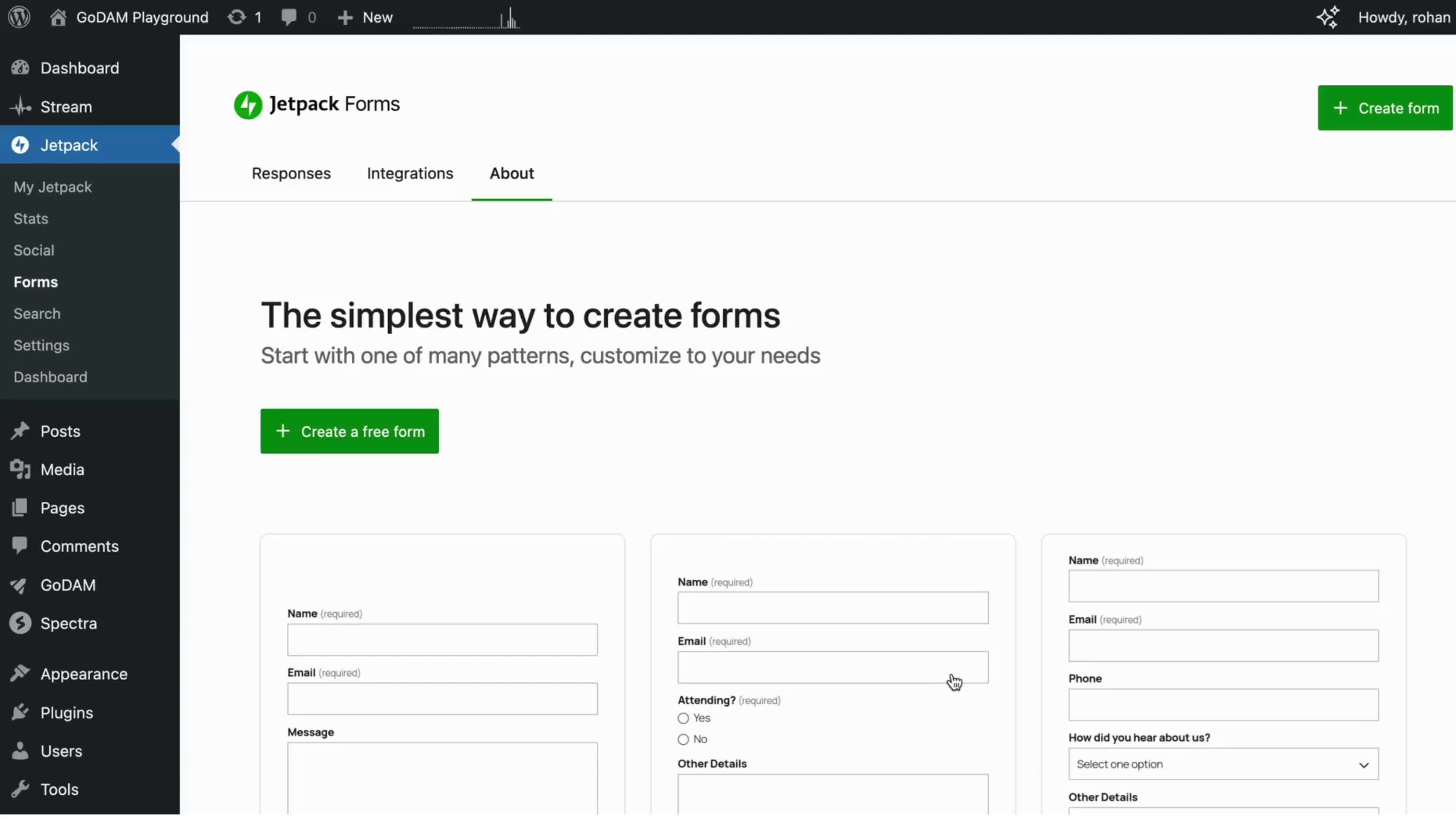Open the GoDAM menu icon
The height and width of the screenshot is (819, 1456).
click(20, 585)
